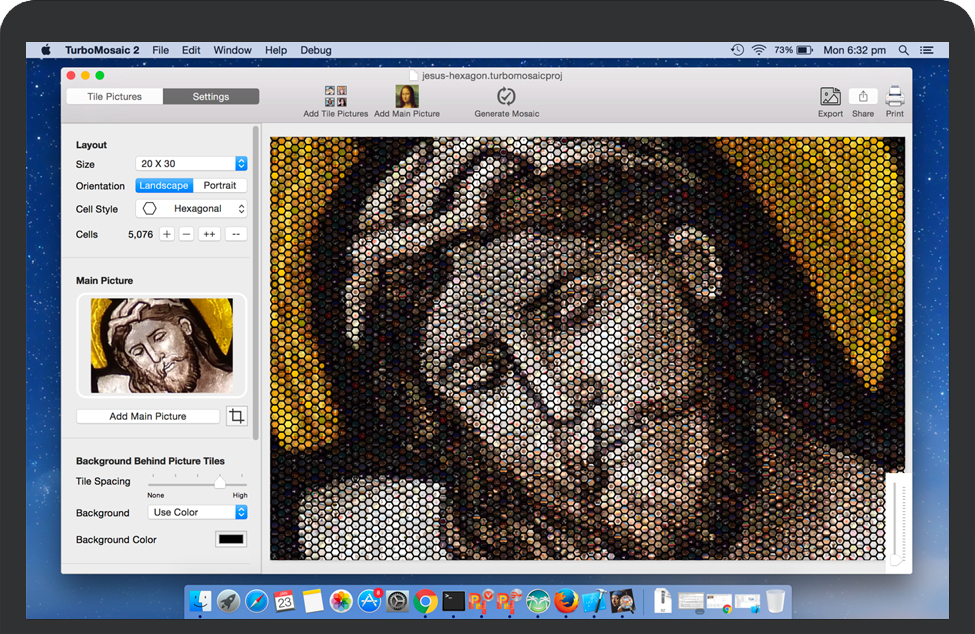Image resolution: width=975 pixels, height=634 pixels.
Task: Select the crop icon beside Add Main Picture
Action: [236, 416]
